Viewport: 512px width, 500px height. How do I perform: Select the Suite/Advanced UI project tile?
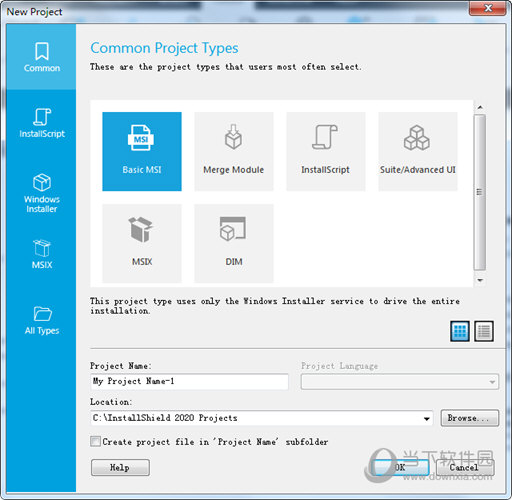[418, 151]
